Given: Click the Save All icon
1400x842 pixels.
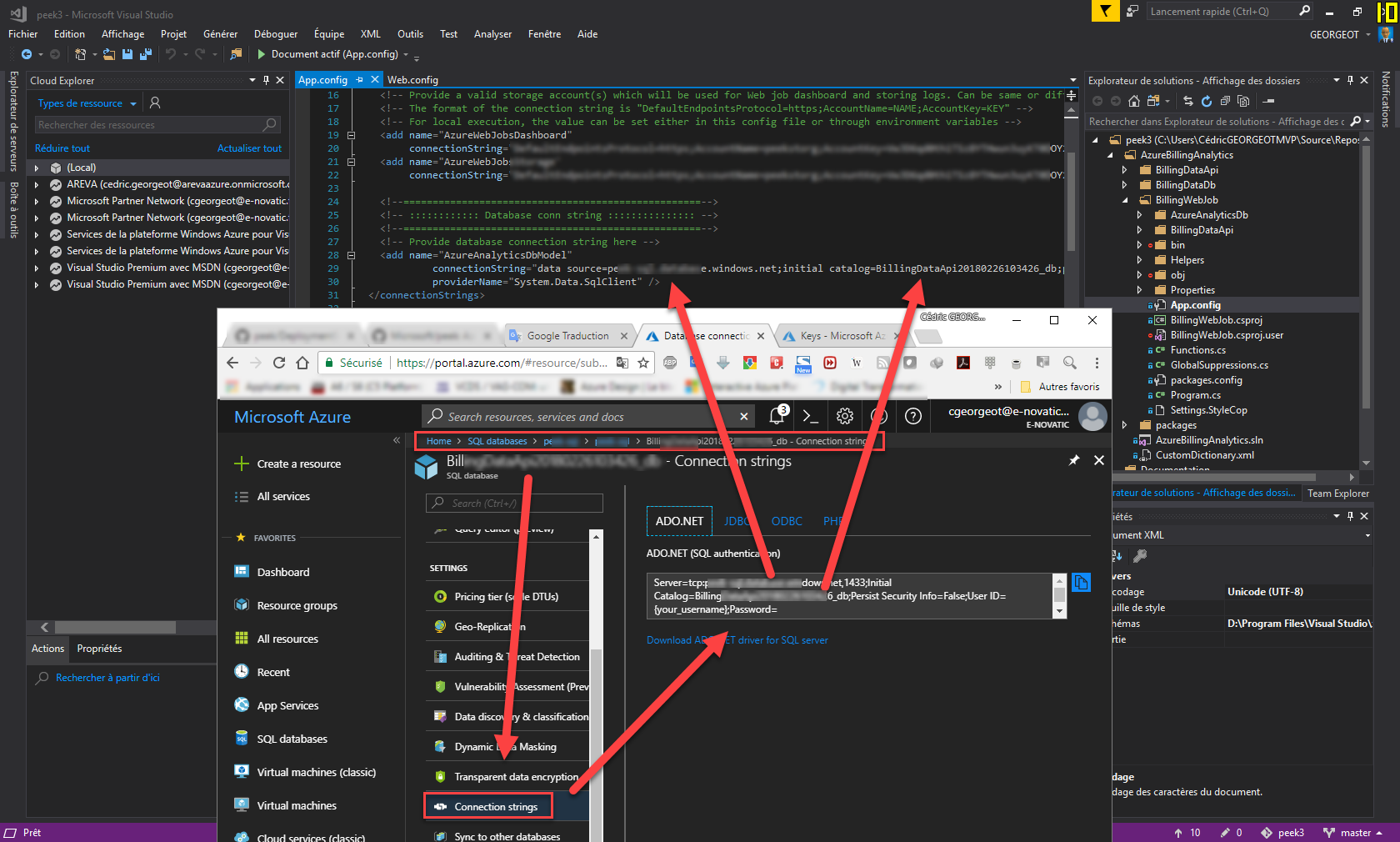Looking at the screenshot, I should click(x=146, y=54).
